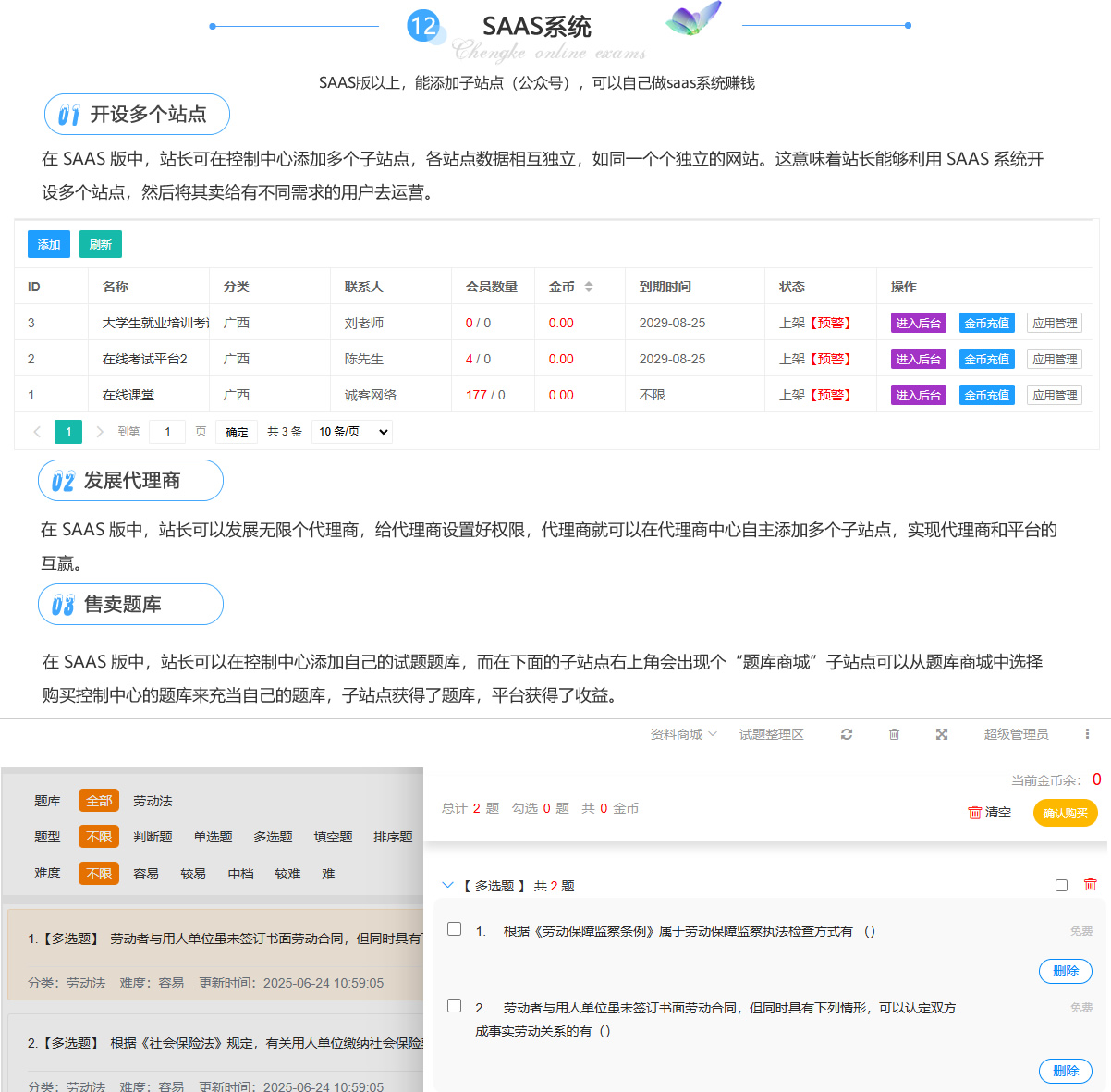Click the refresh icon in top toolbar

pos(846,734)
